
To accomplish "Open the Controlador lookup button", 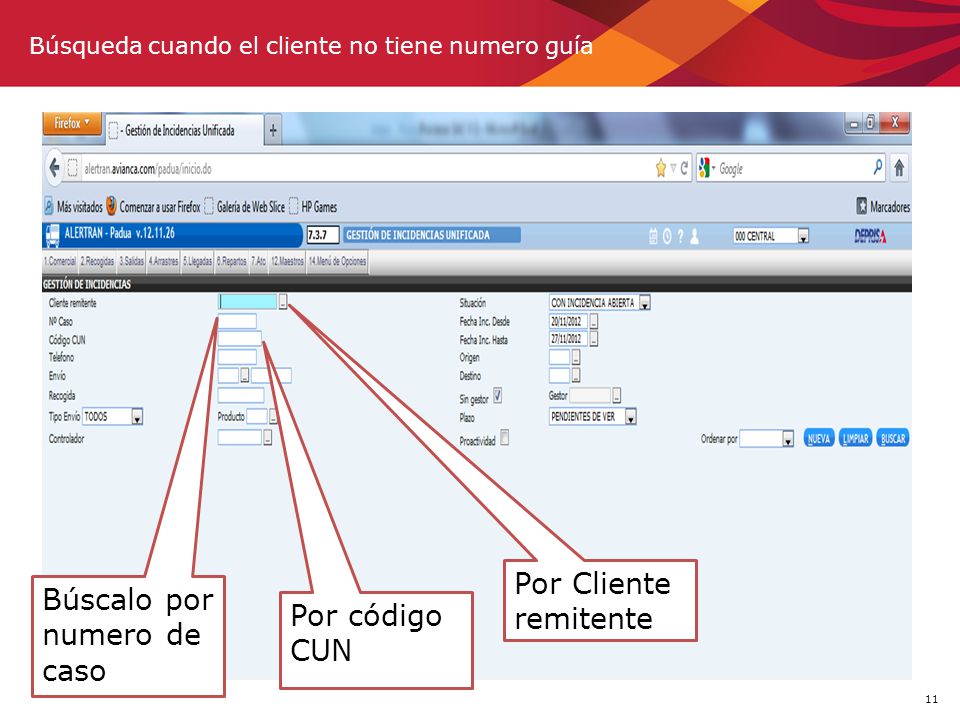I will 268,437.
